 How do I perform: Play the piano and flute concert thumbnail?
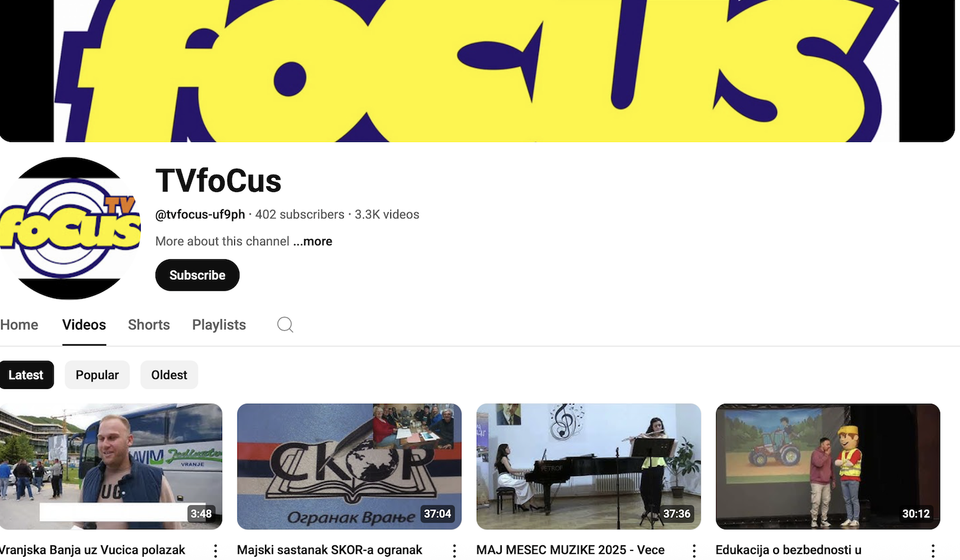click(x=588, y=466)
